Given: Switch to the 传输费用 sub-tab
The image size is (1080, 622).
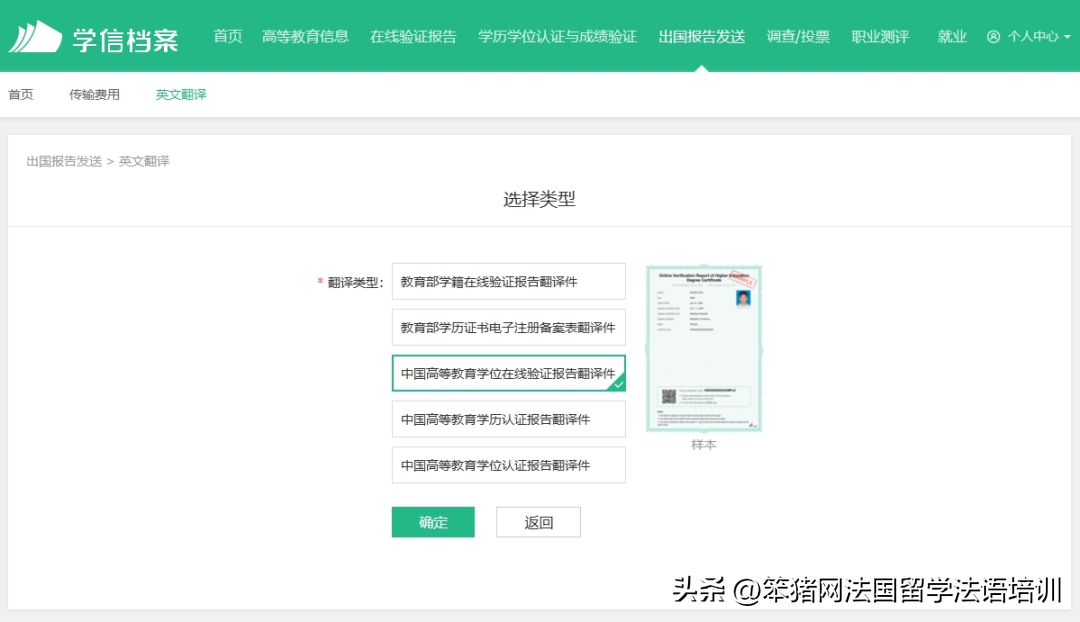Looking at the screenshot, I should coord(94,95).
